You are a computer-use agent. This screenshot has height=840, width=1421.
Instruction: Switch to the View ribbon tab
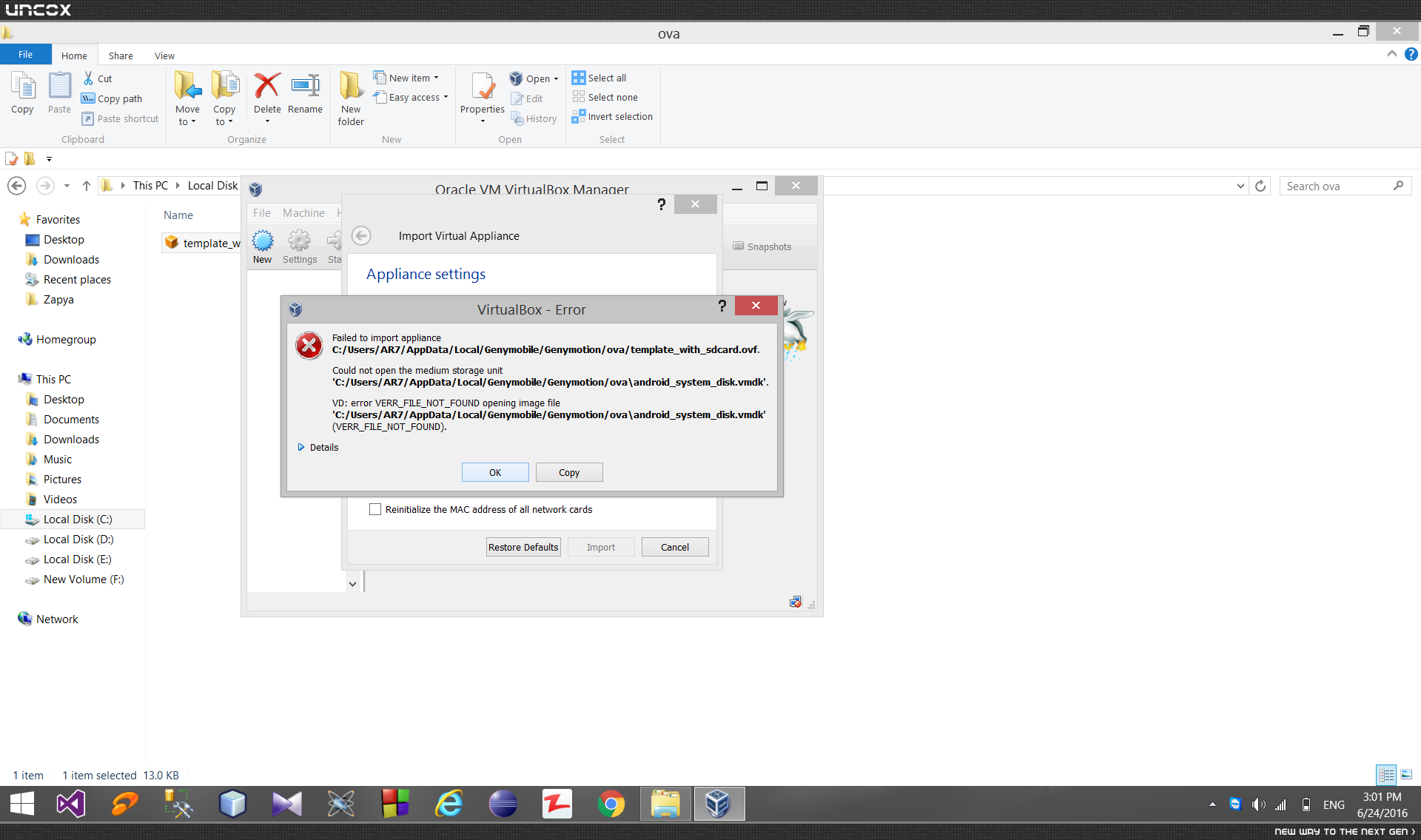click(164, 56)
